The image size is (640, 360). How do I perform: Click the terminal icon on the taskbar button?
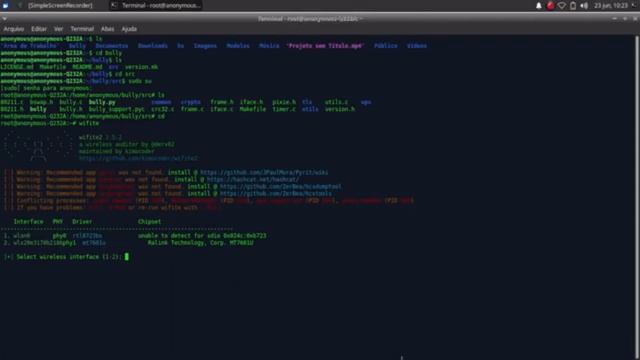tap(114, 5)
